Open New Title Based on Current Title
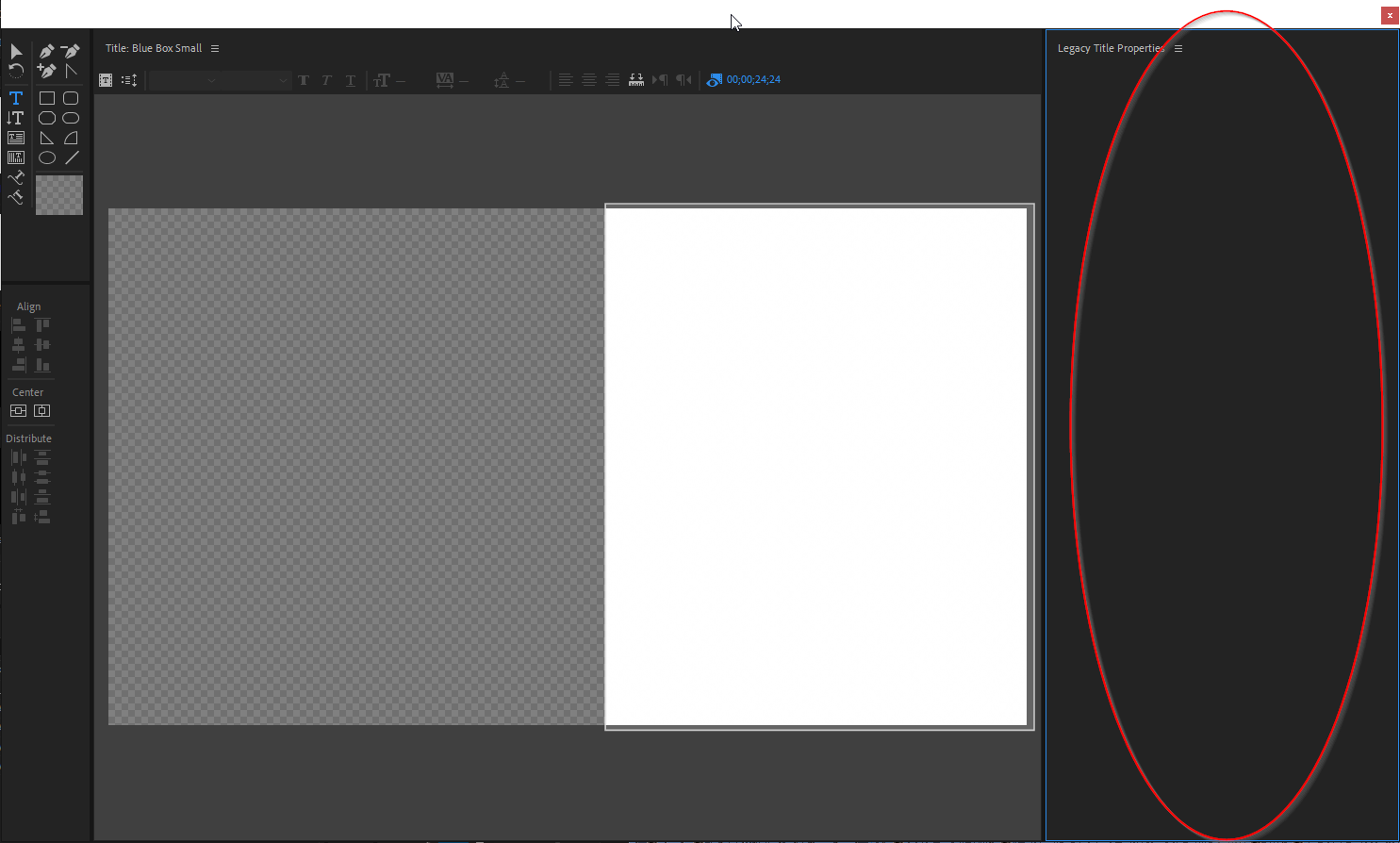This screenshot has width=1400, height=843. pyautogui.click(x=106, y=80)
